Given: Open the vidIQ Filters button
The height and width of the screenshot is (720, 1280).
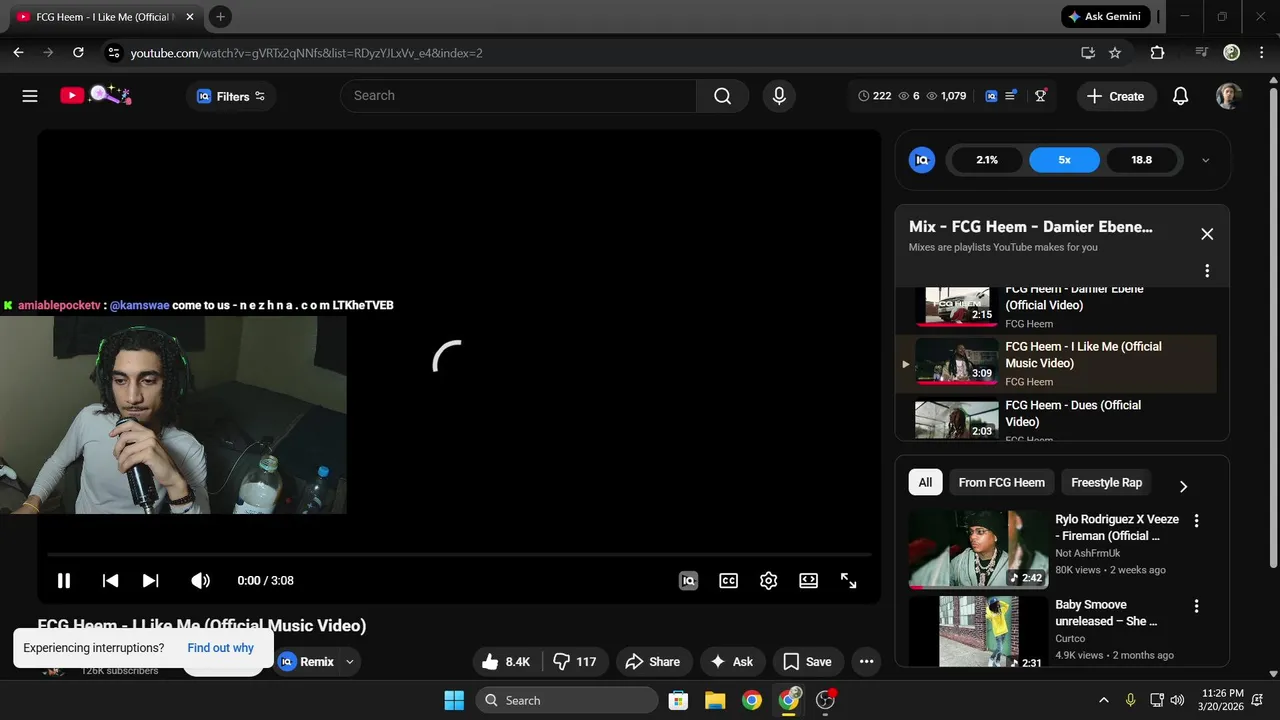Looking at the screenshot, I should [x=231, y=96].
